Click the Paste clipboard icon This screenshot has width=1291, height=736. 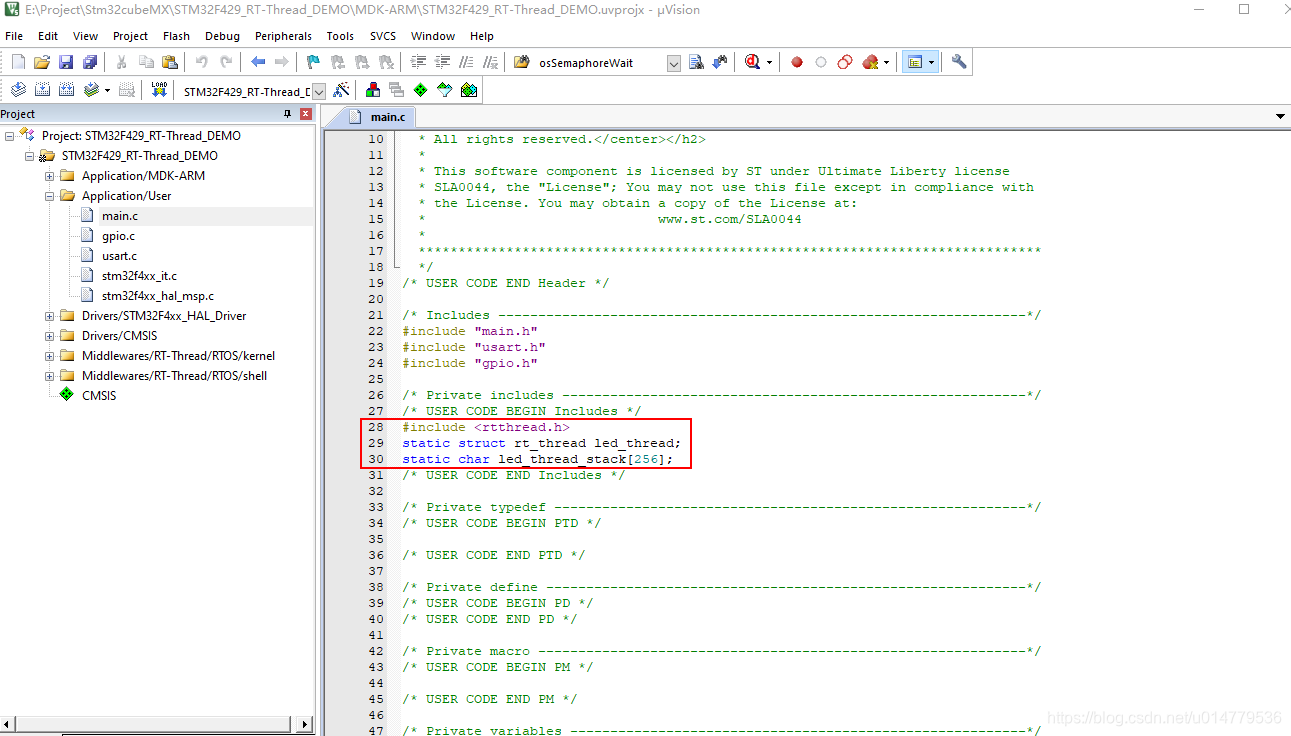pos(170,62)
